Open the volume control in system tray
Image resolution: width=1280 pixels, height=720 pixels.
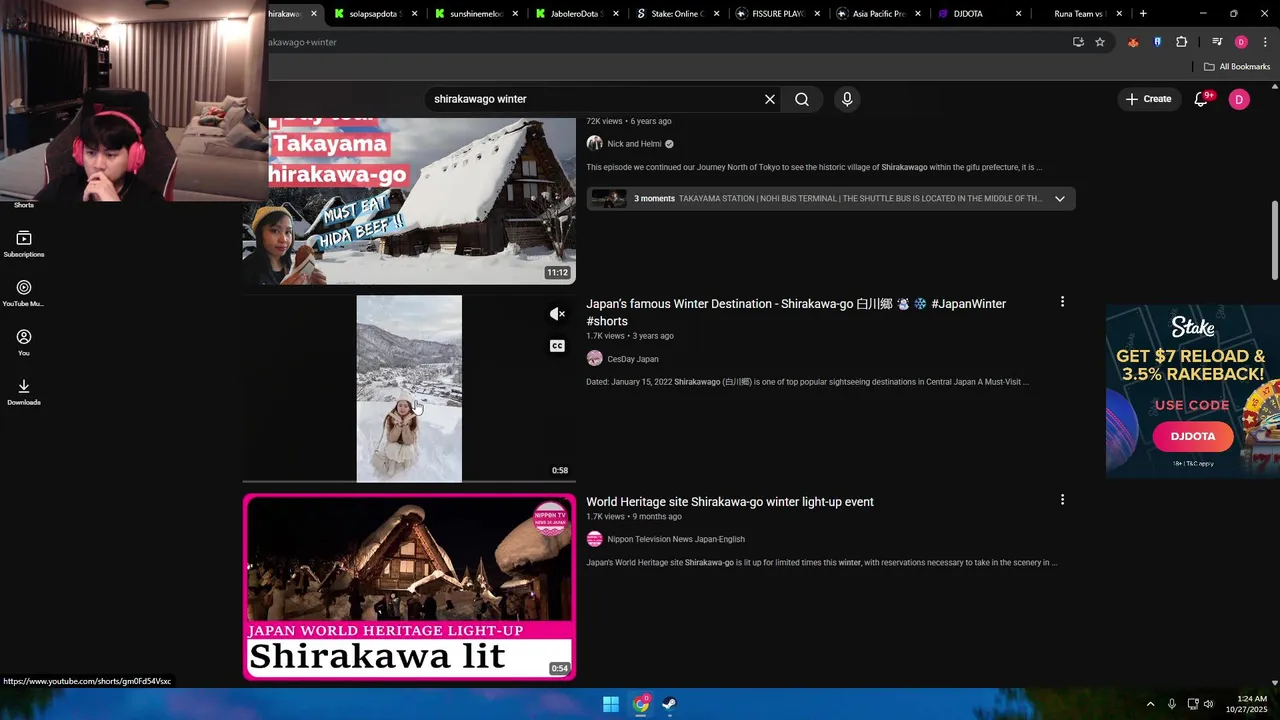[x=1209, y=704]
